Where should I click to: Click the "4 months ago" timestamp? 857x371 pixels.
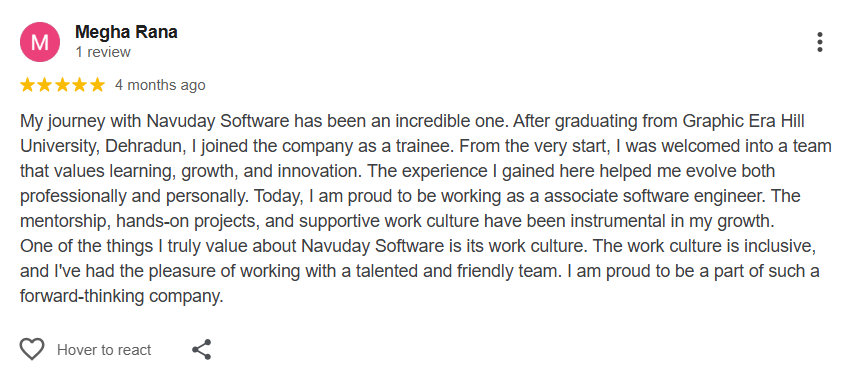pyautogui.click(x=160, y=85)
